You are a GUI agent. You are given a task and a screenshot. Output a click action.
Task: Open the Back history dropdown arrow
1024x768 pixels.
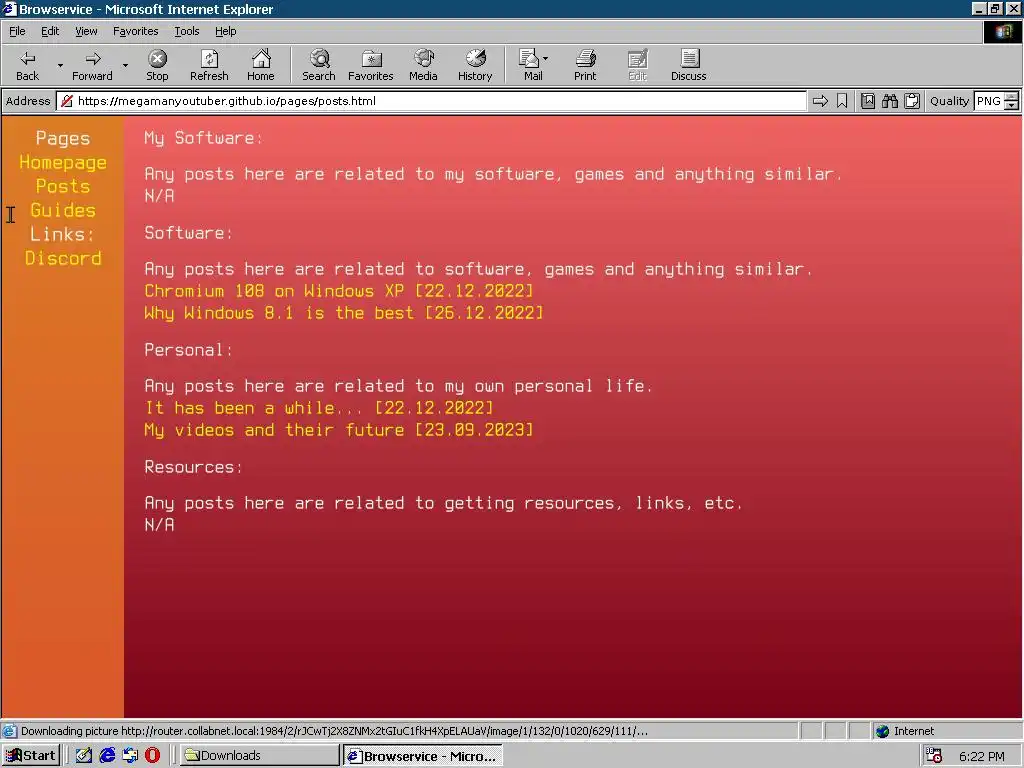pos(60,65)
